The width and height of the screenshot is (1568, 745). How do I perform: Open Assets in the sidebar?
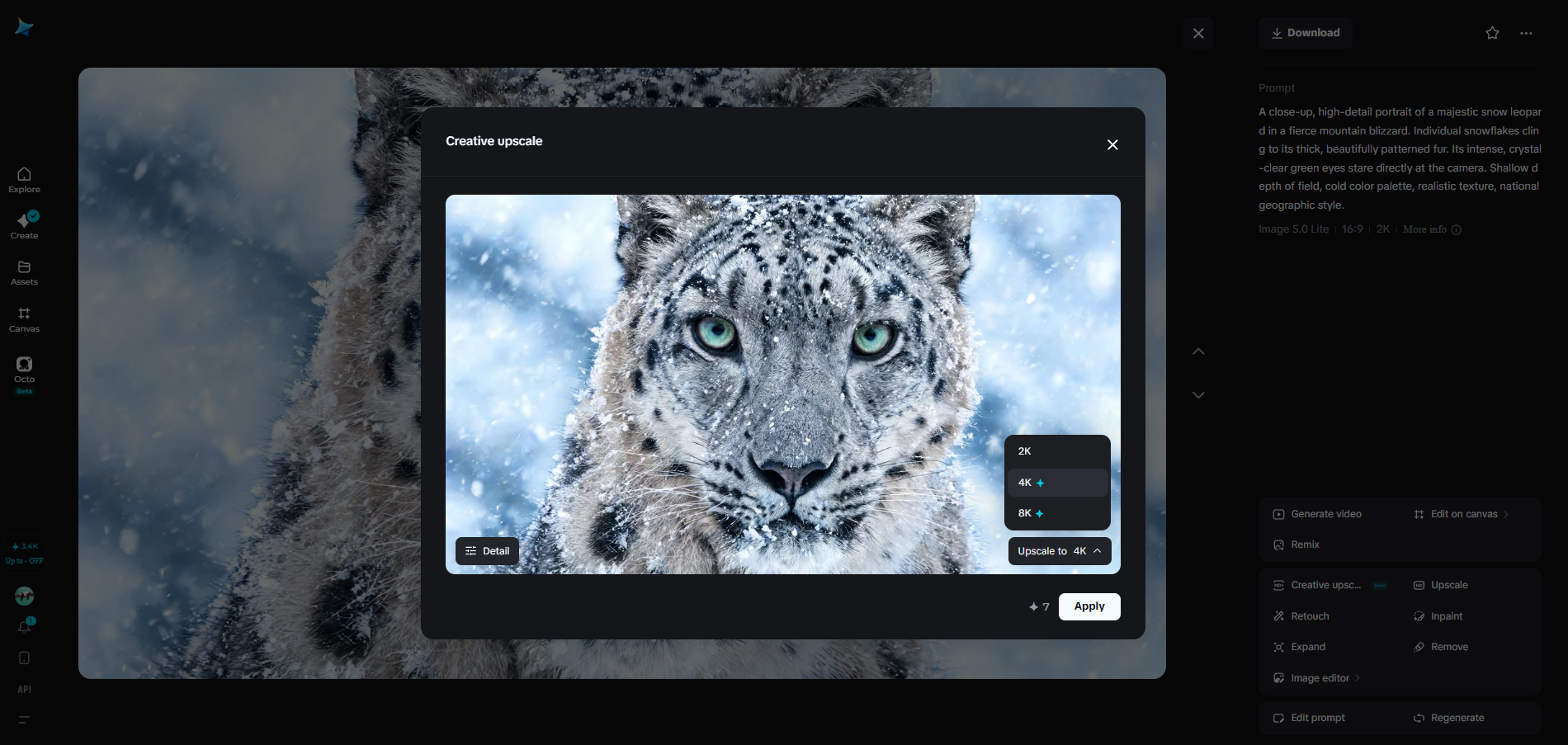24,273
